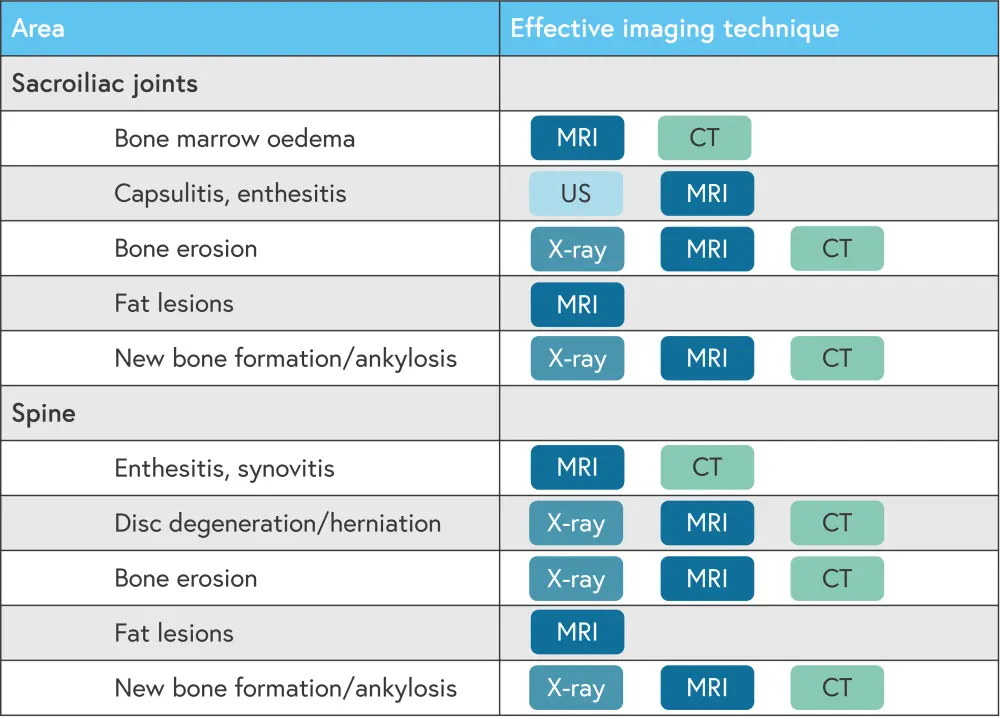Viewport: 1000px width, 719px height.
Task: Select the Spine section heading
Action: (x=44, y=413)
